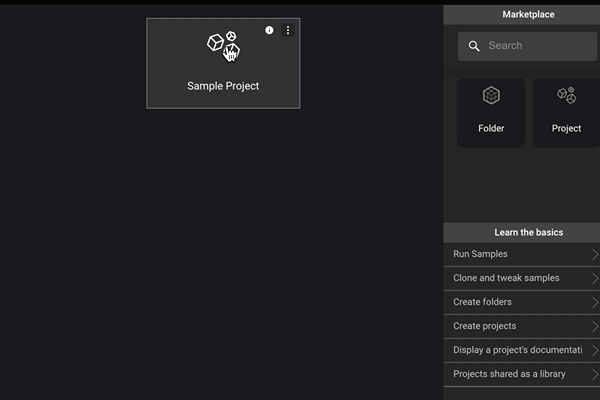Image resolution: width=600 pixels, height=400 pixels.
Task: Select the Folder cube icon in Marketplace
Action: click(x=491, y=96)
